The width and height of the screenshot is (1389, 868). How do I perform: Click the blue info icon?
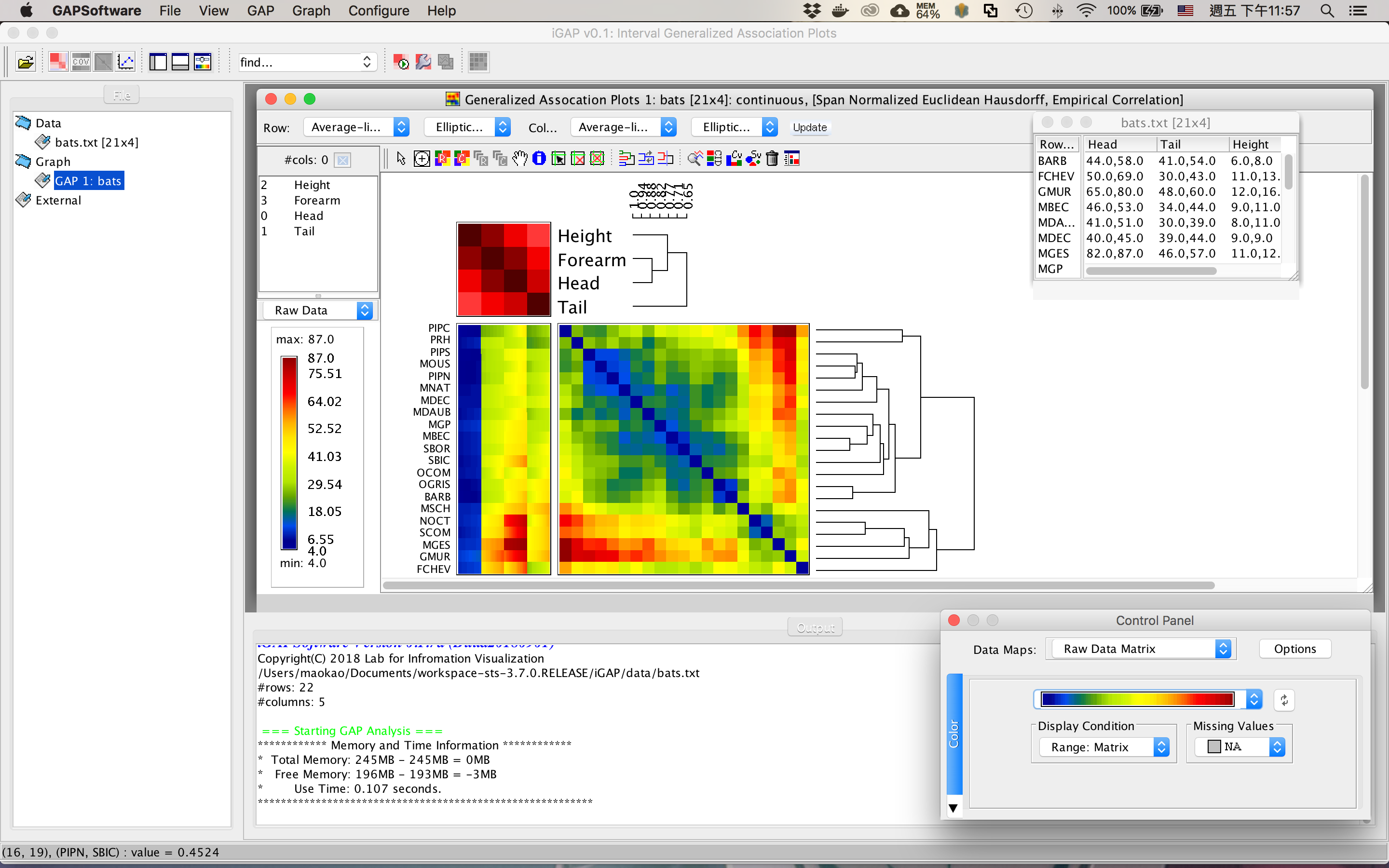point(538,159)
